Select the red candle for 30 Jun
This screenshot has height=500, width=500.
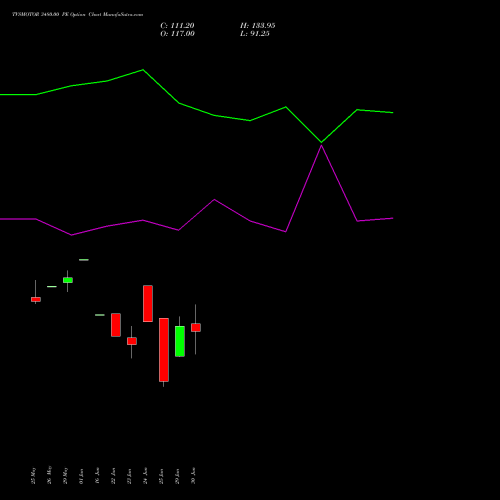click(196, 327)
